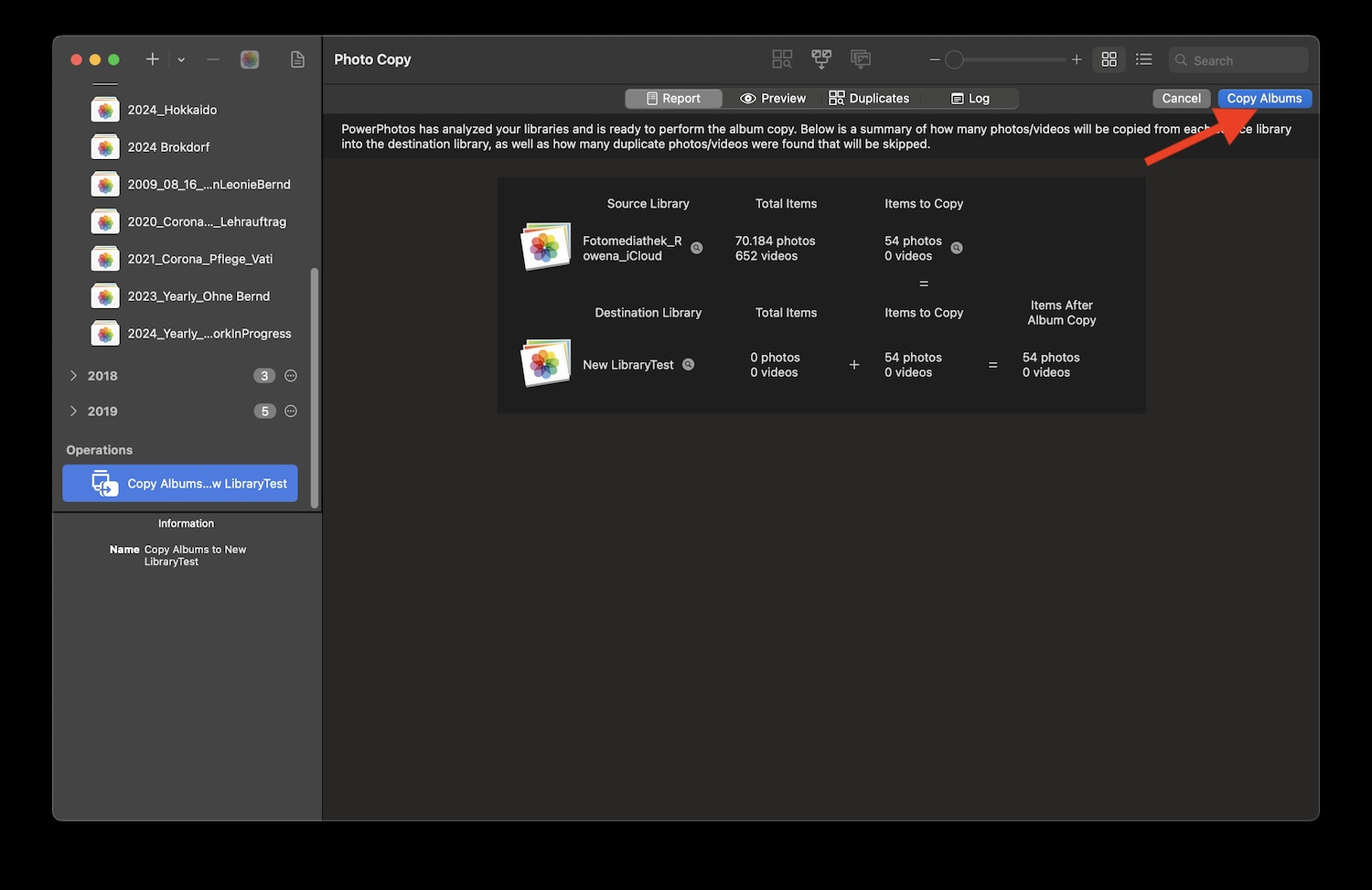Switch to the Duplicates tab
The height and width of the screenshot is (890, 1372).
(870, 99)
